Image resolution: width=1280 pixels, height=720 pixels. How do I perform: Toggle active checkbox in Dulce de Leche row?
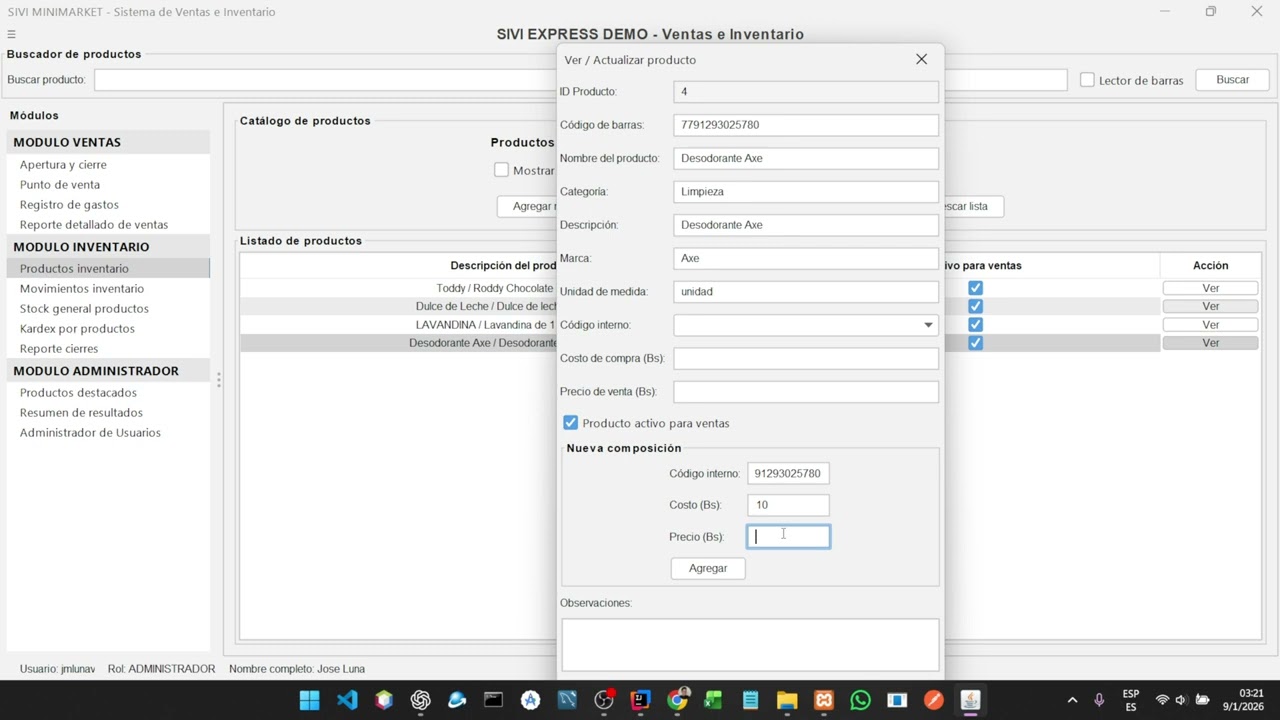pyautogui.click(x=975, y=306)
